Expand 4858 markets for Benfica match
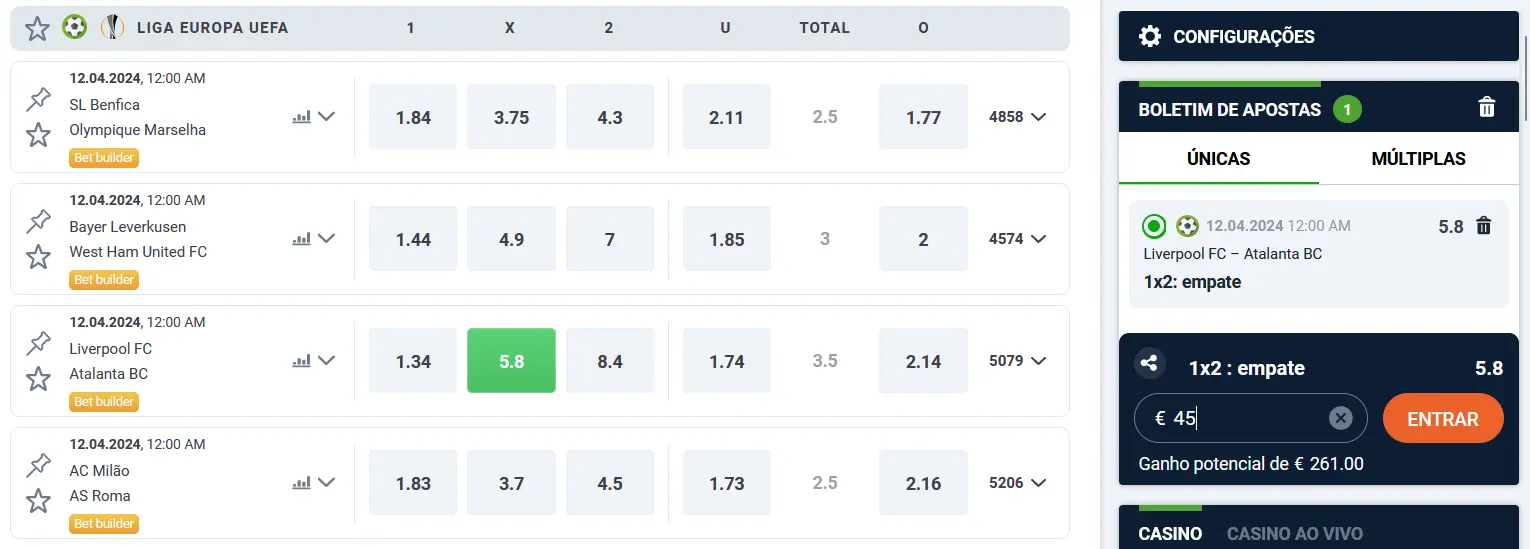The width and height of the screenshot is (1530, 549). coord(1017,117)
